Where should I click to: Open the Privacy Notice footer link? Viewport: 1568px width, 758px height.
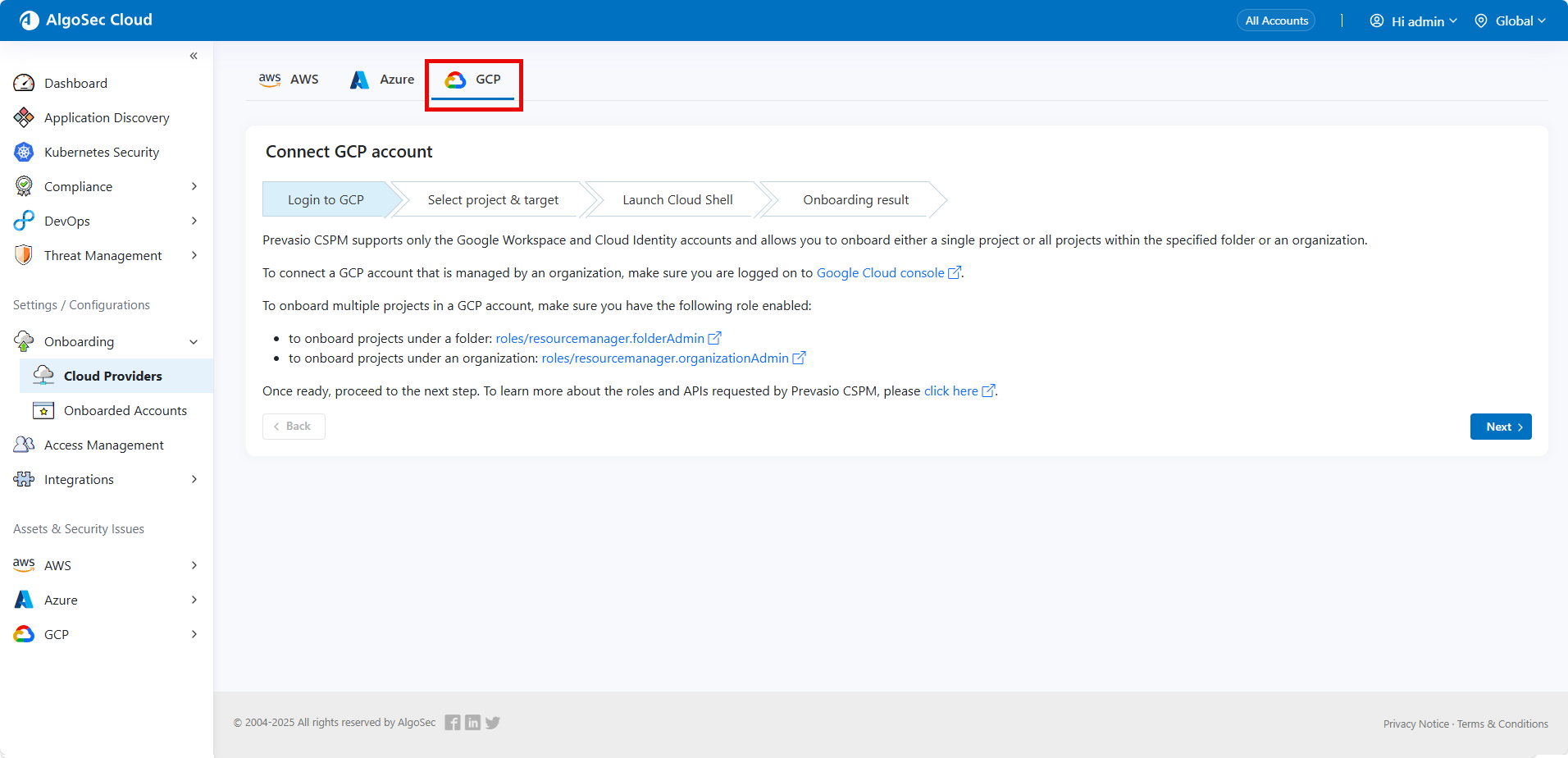tap(1416, 724)
